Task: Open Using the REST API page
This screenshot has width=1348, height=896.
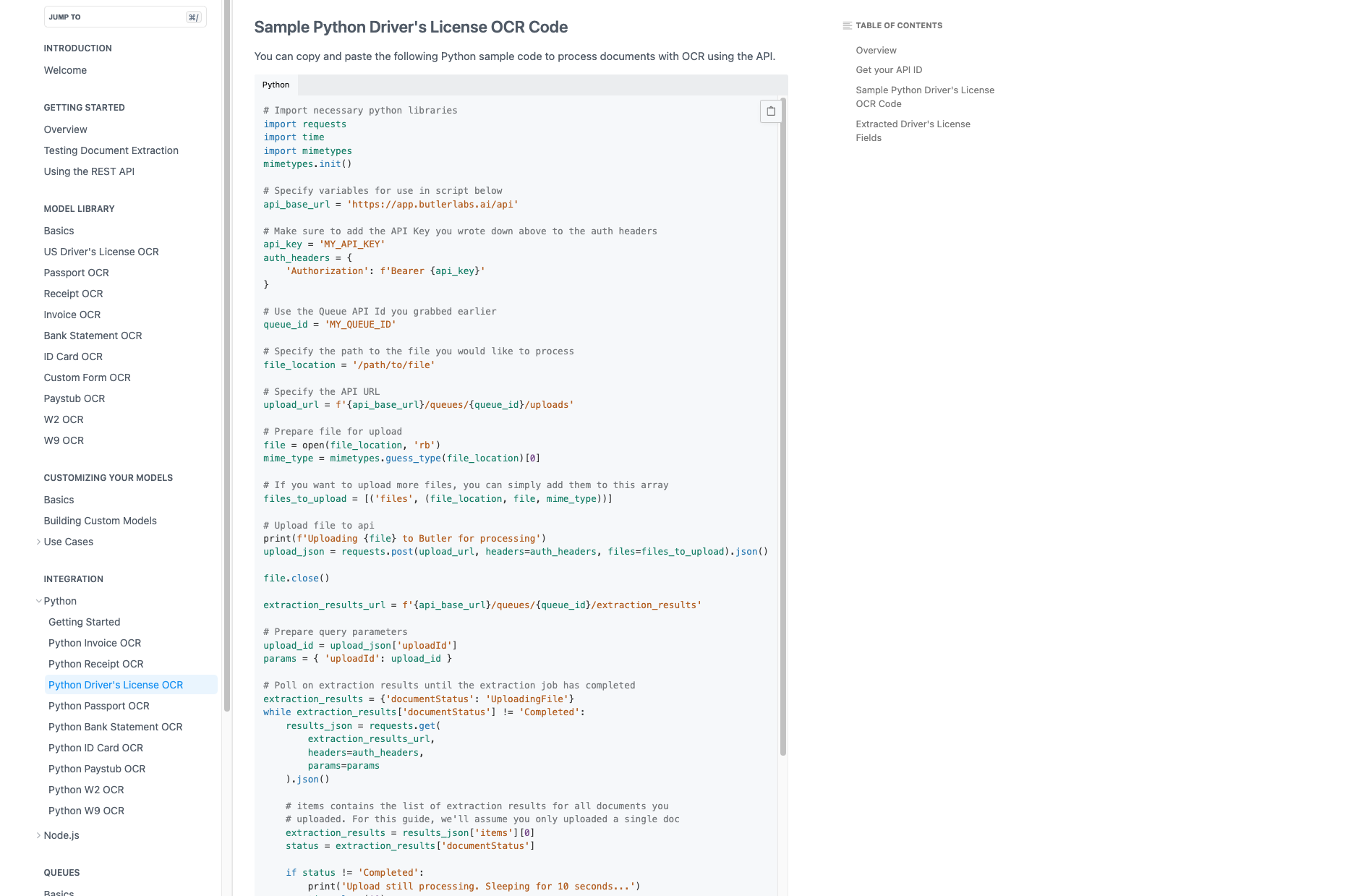Action: tap(89, 171)
